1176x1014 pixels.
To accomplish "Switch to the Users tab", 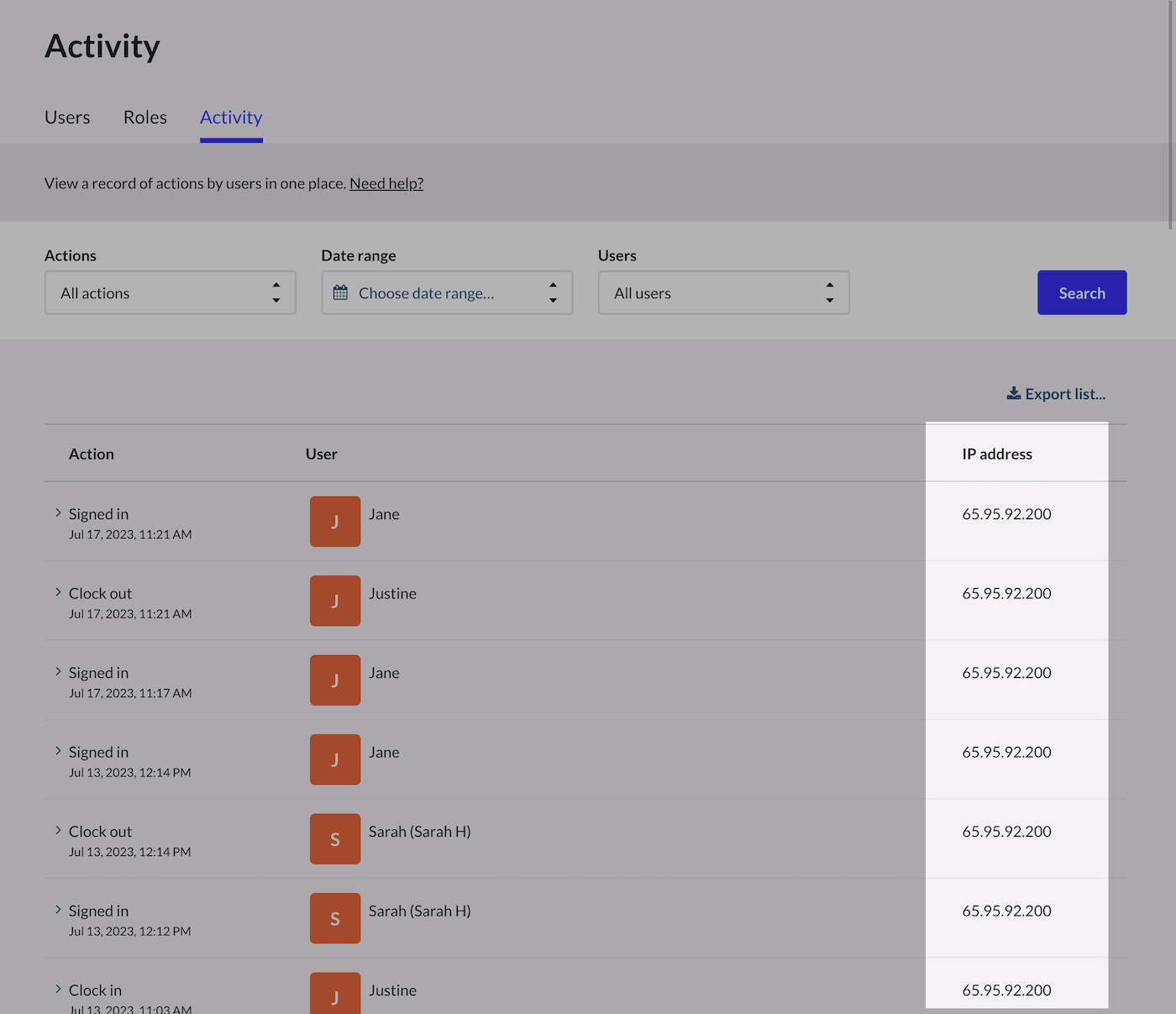I will pyautogui.click(x=67, y=118).
